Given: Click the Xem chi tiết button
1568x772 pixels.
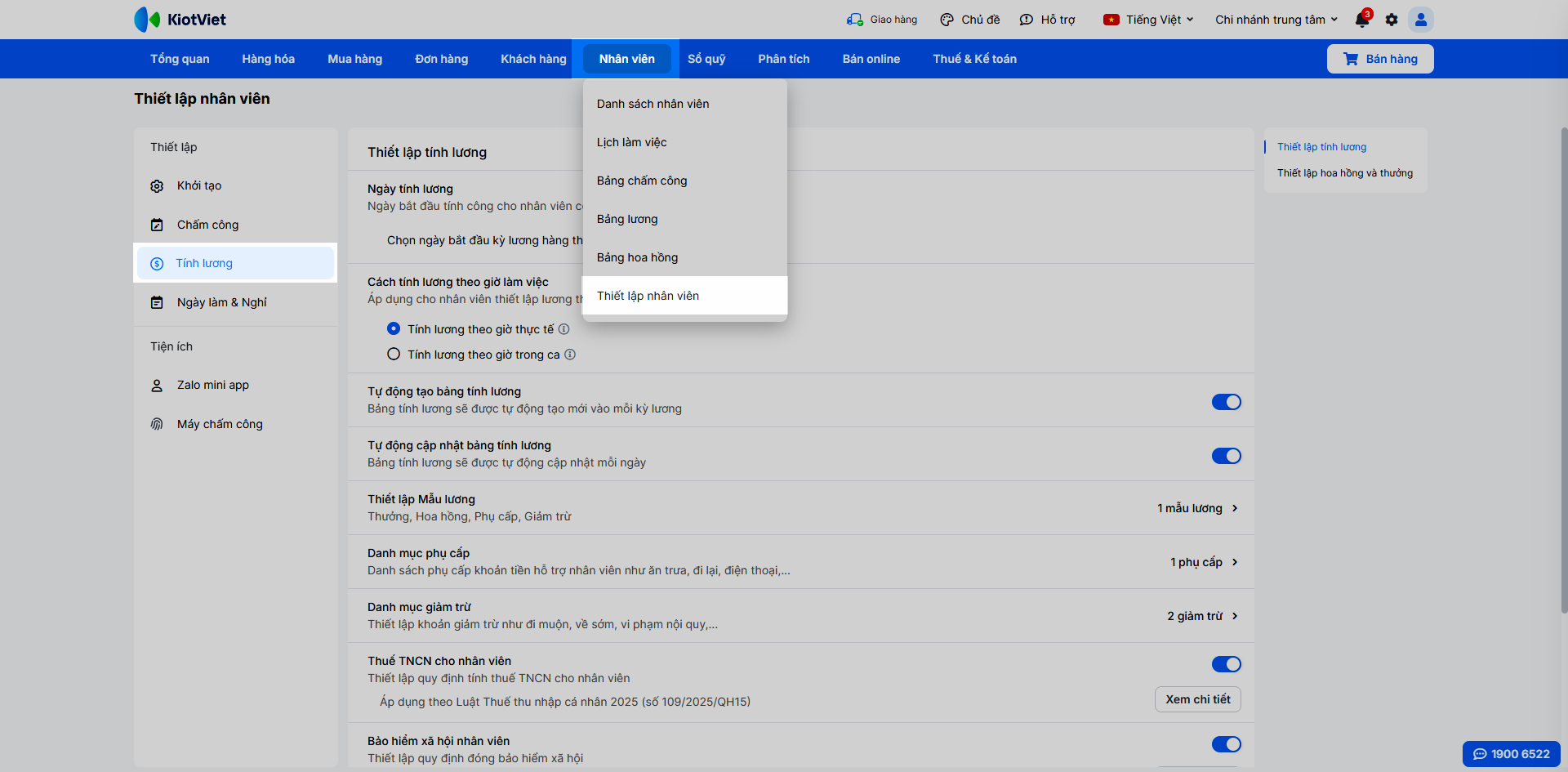Looking at the screenshot, I should [1197, 699].
